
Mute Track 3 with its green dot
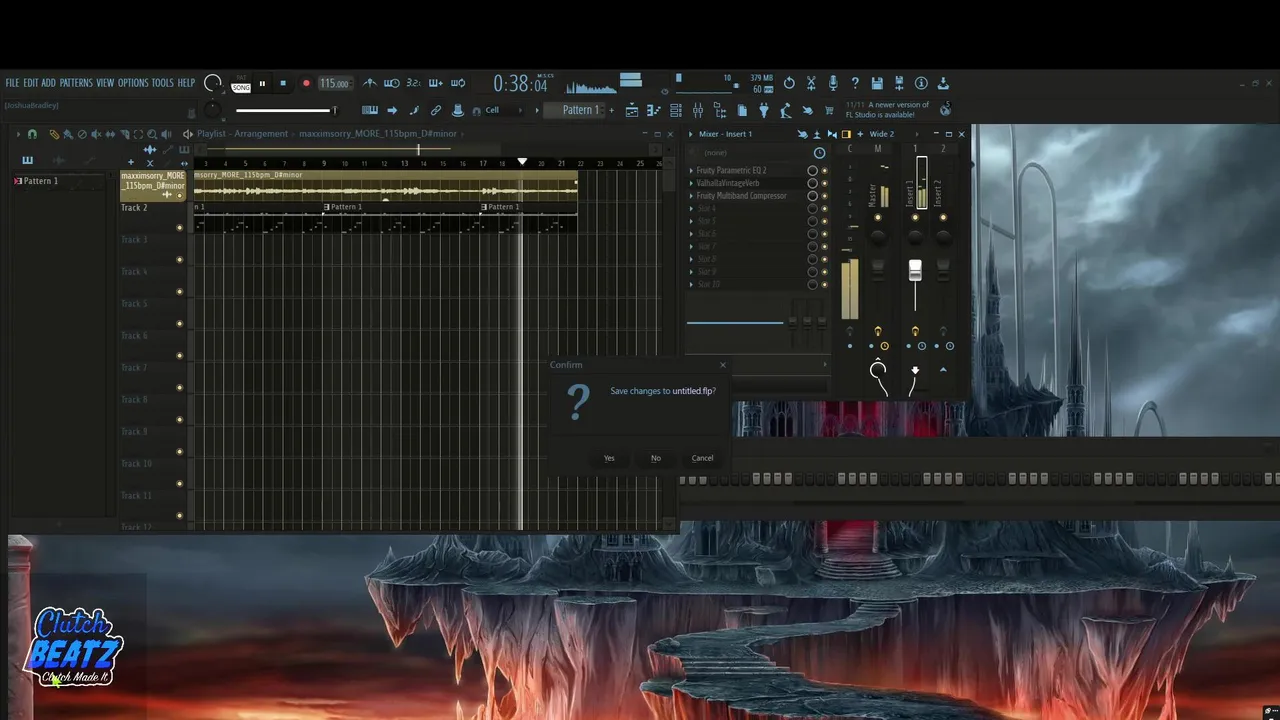[x=180, y=260]
